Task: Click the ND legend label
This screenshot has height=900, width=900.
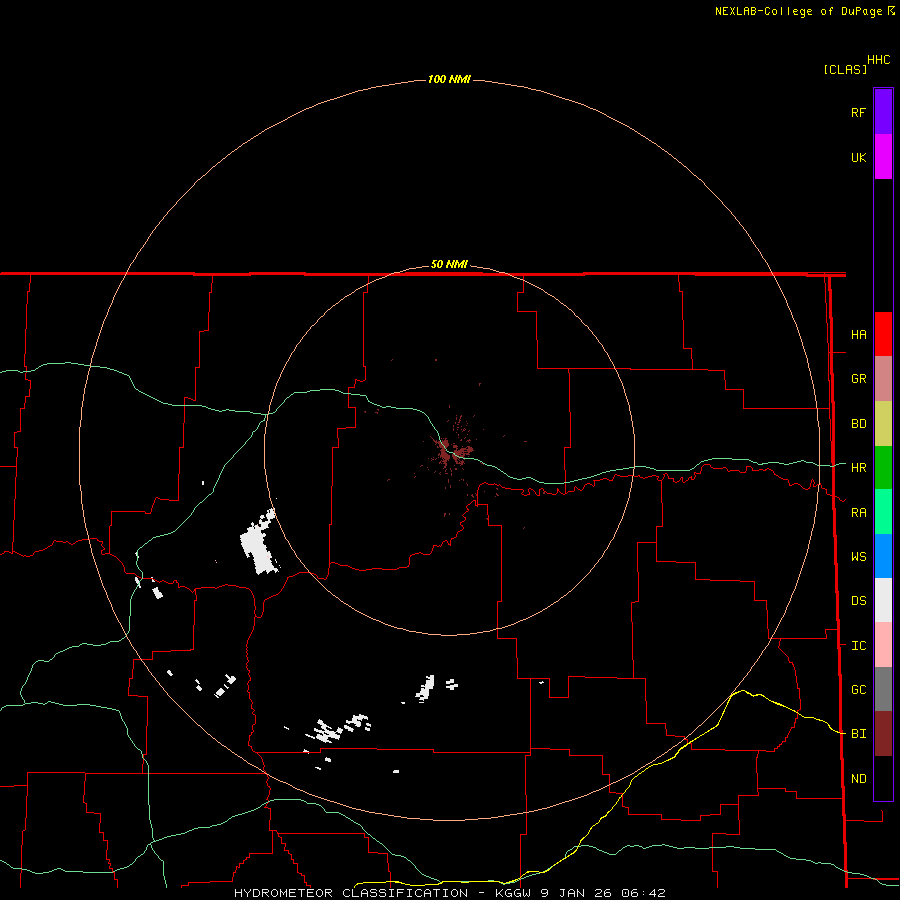Action: (x=858, y=779)
